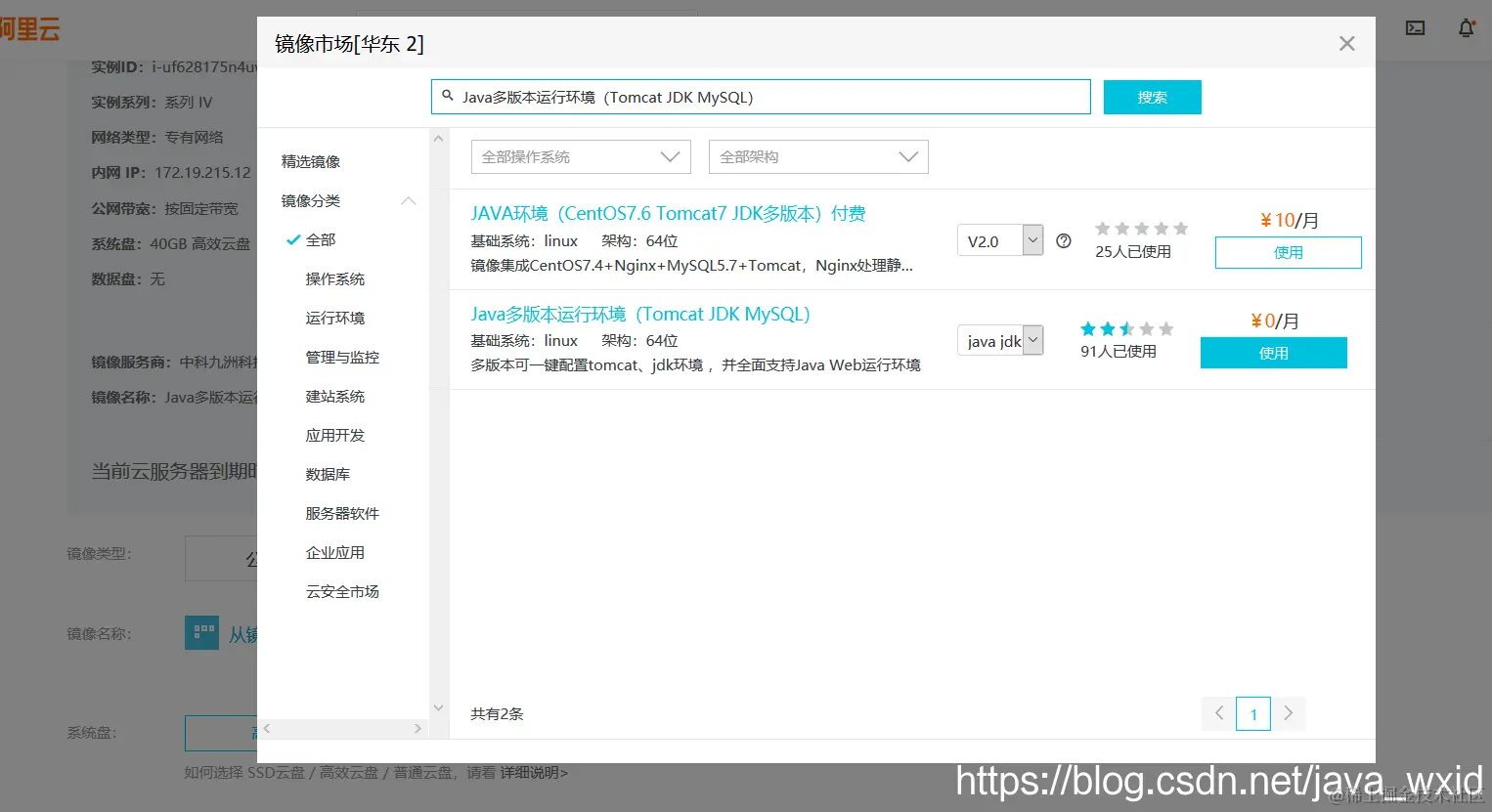1492x812 pixels.
Task: Open the 全部操作系统 dropdown
Action: click(581, 157)
